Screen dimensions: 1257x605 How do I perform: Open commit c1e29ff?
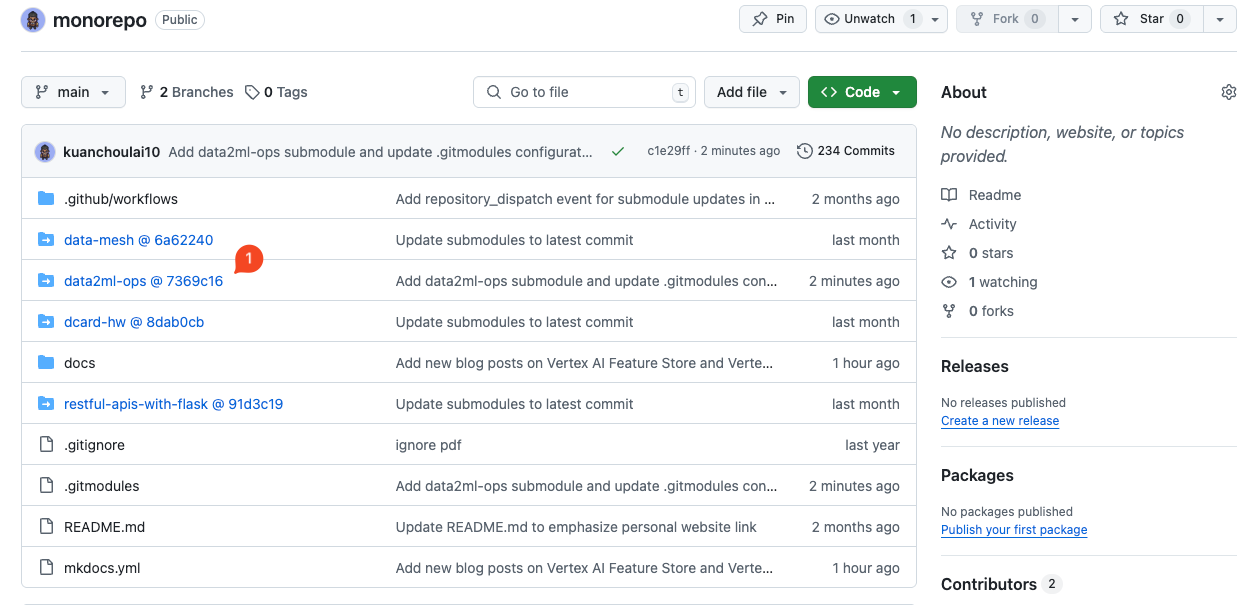(668, 151)
